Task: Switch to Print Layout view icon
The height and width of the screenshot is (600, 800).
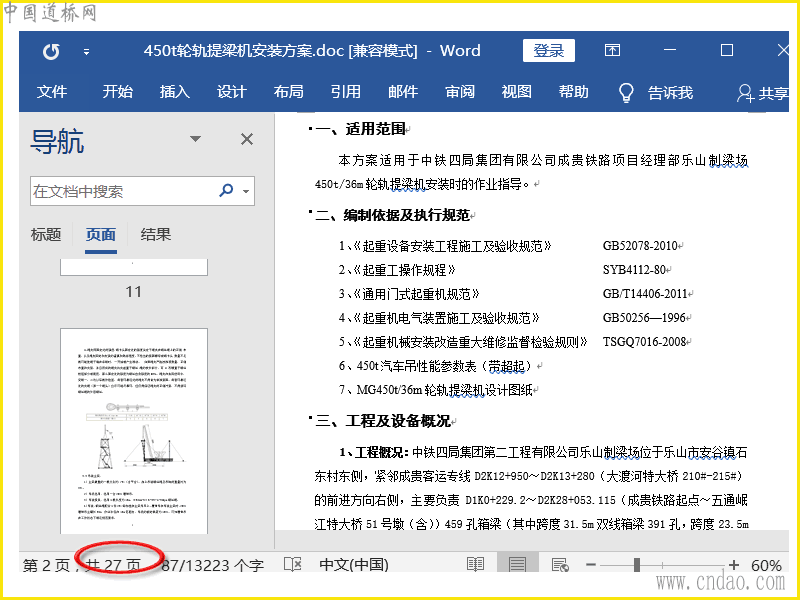Action: coord(517,564)
